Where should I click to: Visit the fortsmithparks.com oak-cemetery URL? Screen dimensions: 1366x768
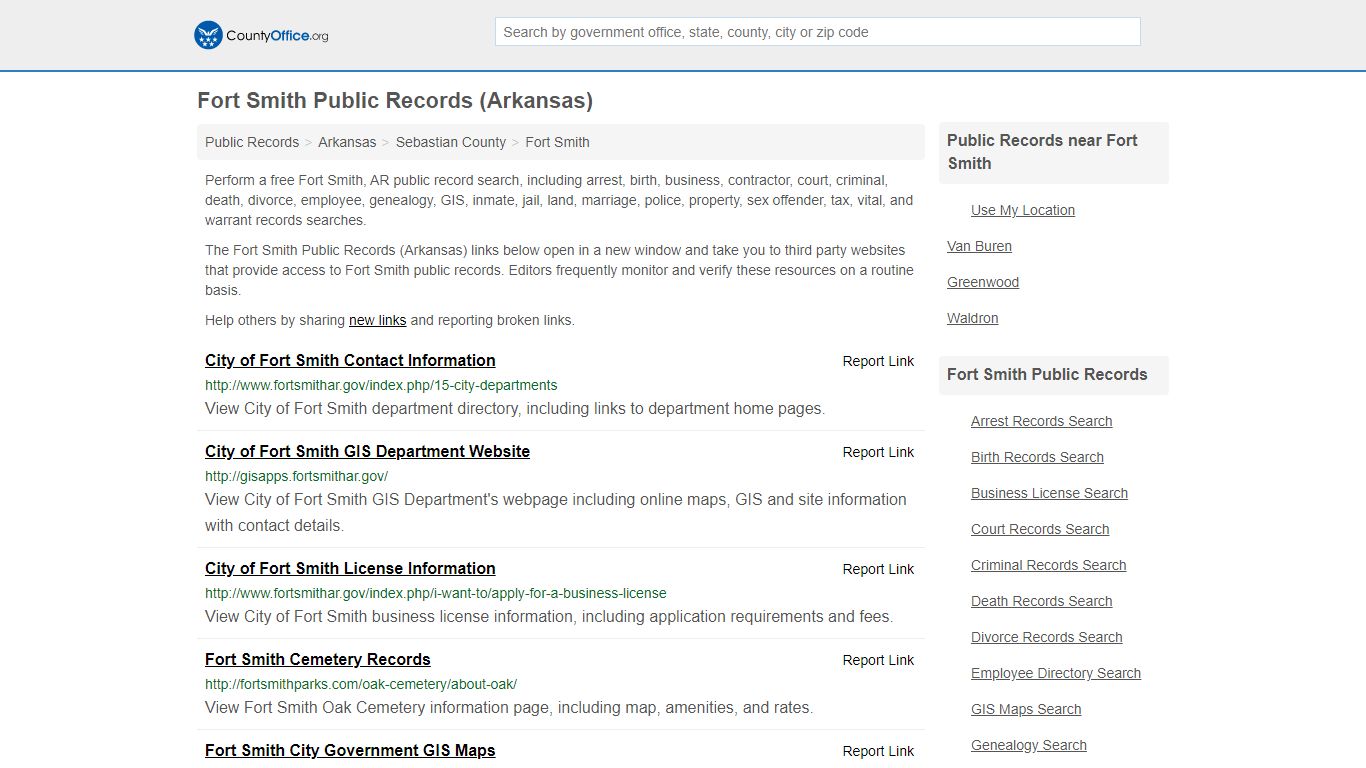361,684
